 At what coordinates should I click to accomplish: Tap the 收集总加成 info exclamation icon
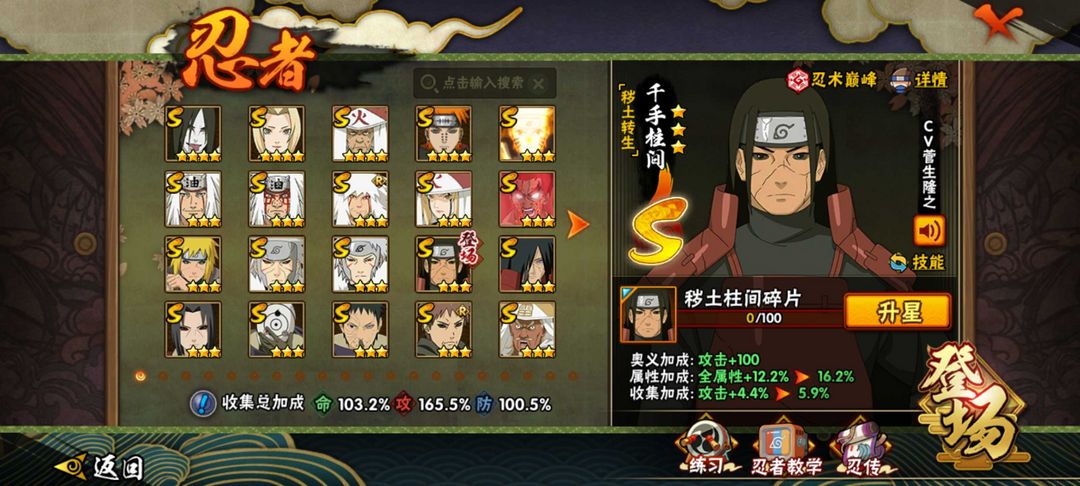click(201, 403)
